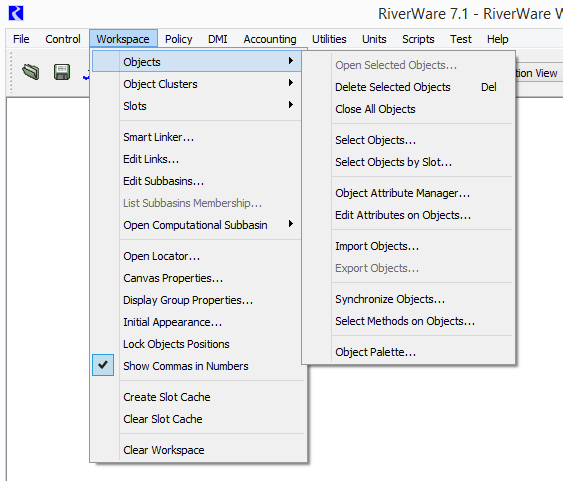Click the save floppy disk toolbar icon
The height and width of the screenshot is (481, 563).
(x=62, y=72)
